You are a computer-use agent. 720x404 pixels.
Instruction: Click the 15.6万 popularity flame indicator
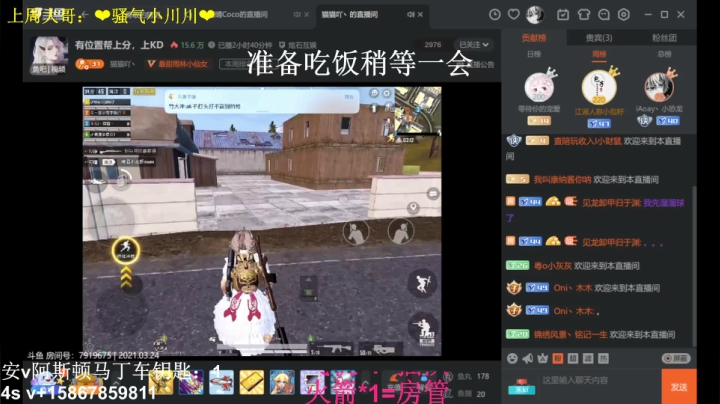pyautogui.click(x=187, y=45)
